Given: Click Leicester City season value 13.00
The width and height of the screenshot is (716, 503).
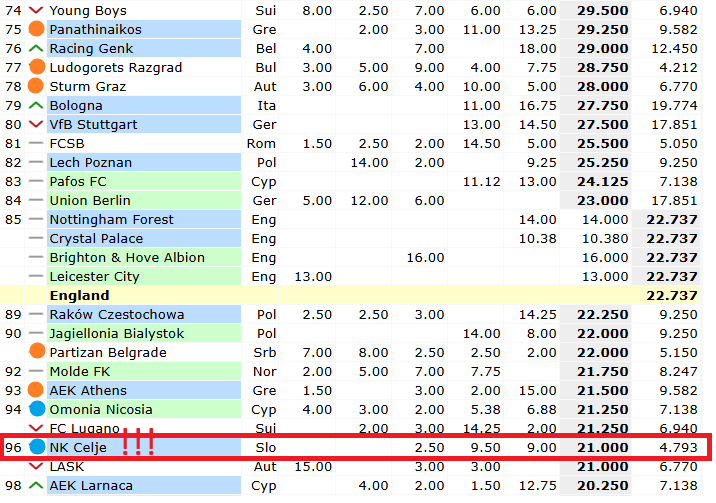Looking at the screenshot, I should pos(313,277).
